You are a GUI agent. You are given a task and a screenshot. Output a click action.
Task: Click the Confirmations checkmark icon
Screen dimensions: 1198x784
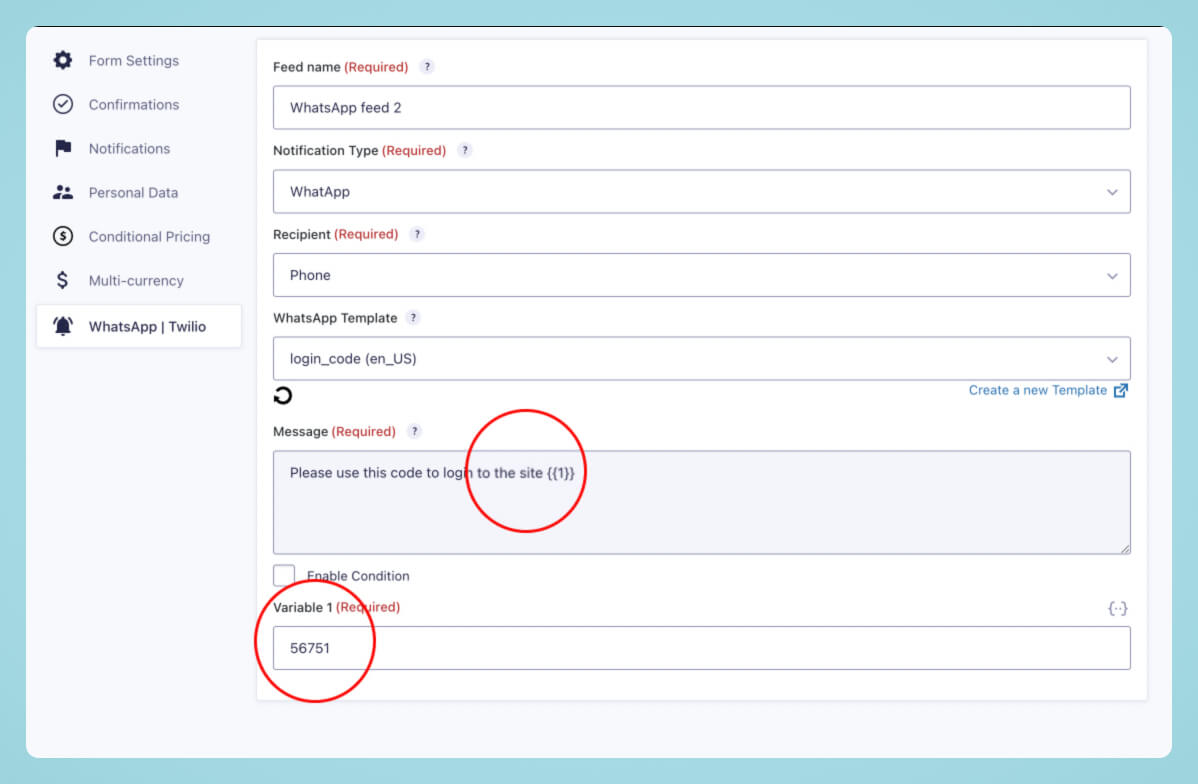(x=63, y=104)
